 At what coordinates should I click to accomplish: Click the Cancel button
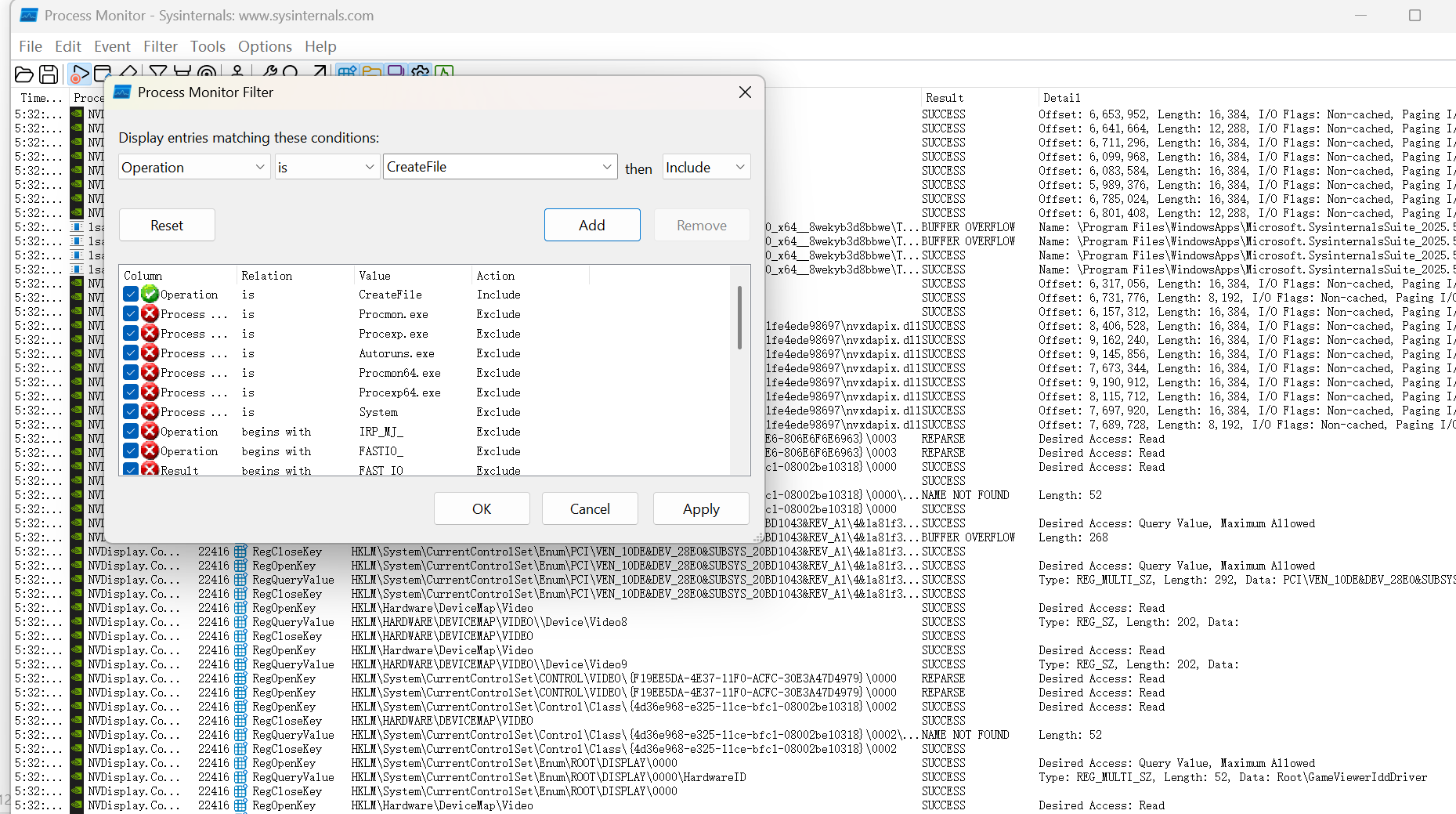(590, 508)
